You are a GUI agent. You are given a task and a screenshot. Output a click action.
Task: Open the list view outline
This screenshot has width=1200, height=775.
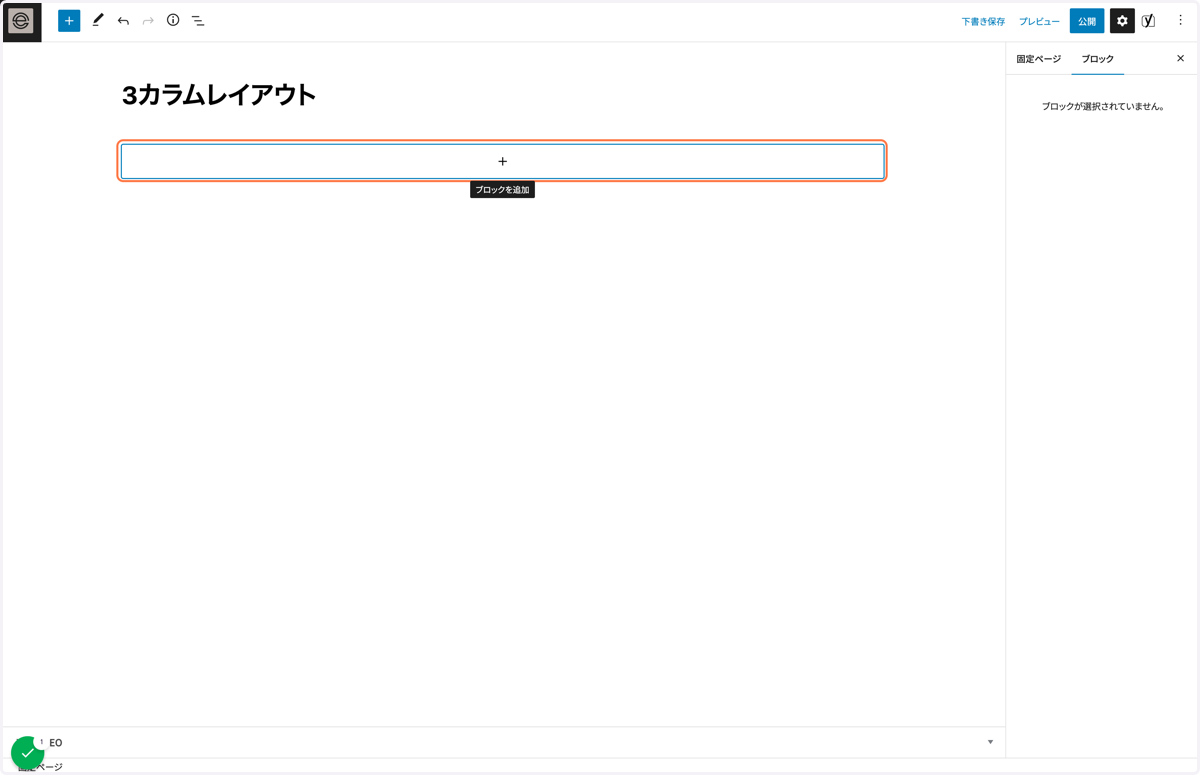point(198,21)
